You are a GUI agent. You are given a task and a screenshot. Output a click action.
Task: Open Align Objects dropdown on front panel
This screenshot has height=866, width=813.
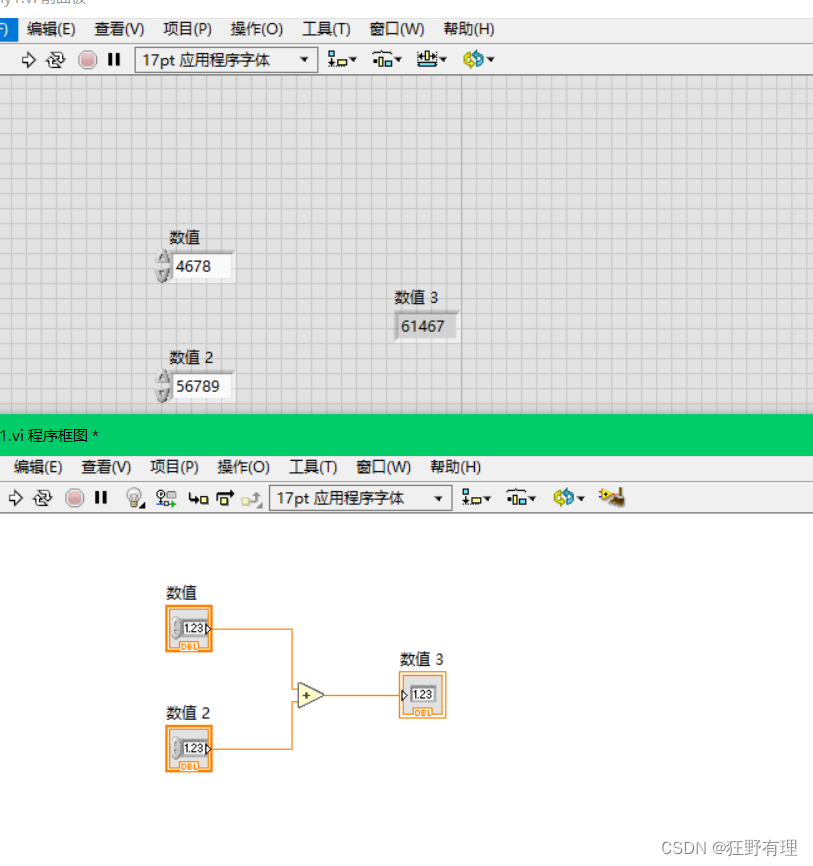(x=342, y=59)
